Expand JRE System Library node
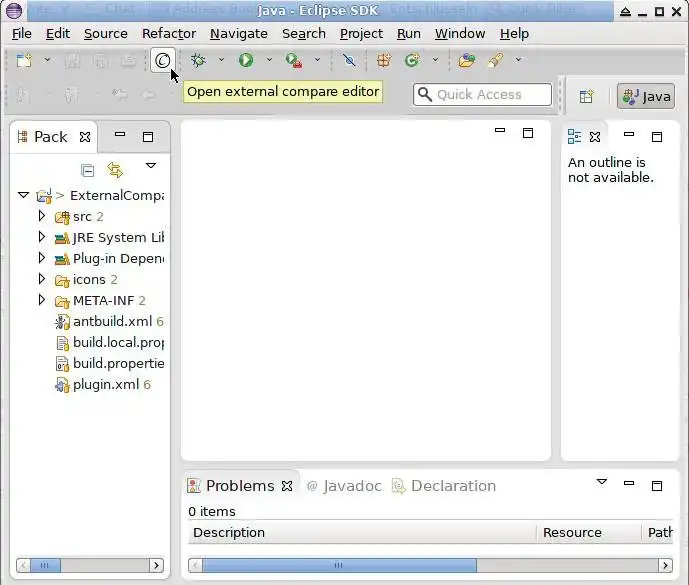The width and height of the screenshot is (689, 585). pyautogui.click(x=42, y=237)
